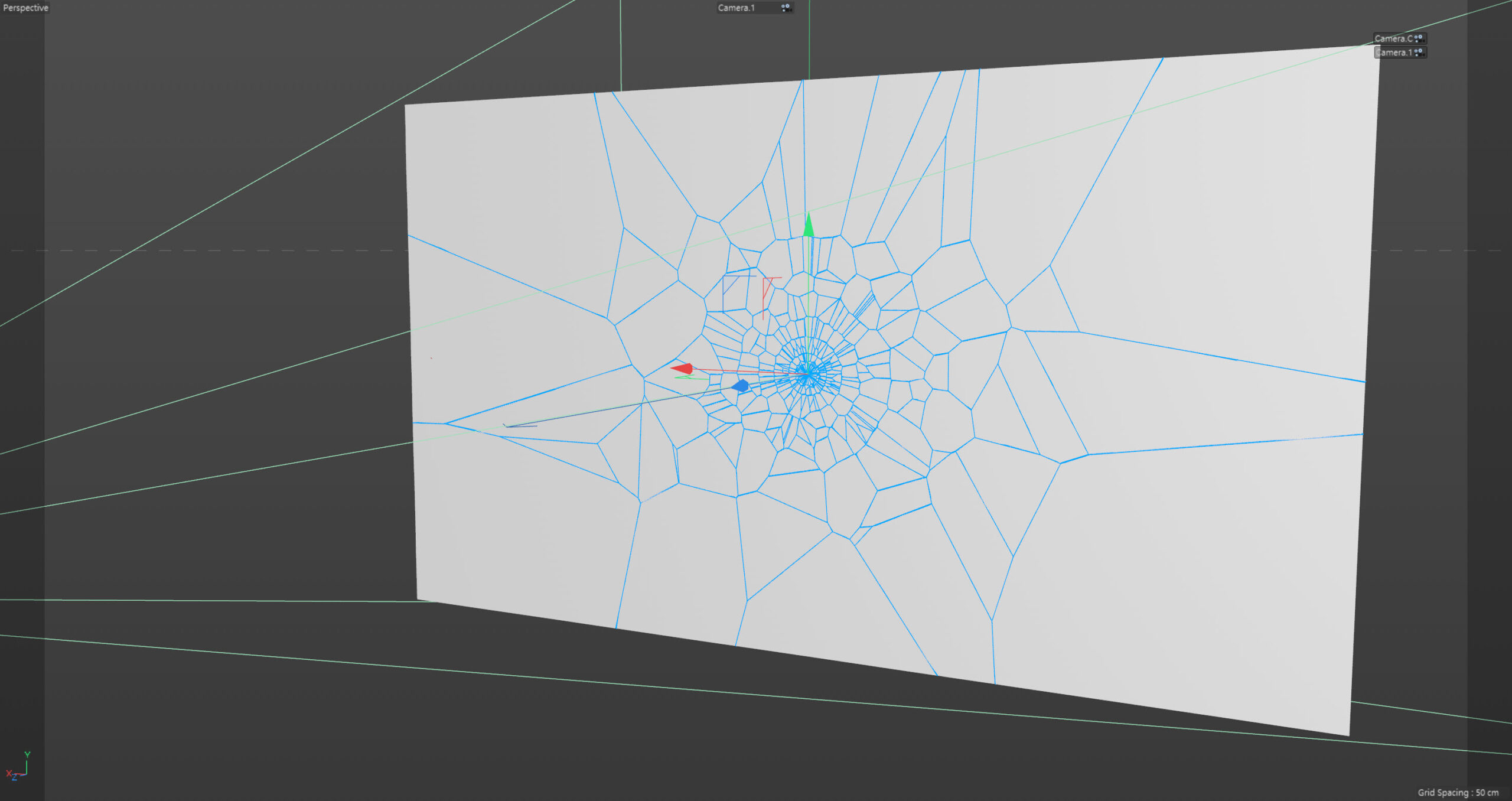Click the Y label on world axis indicator

[27, 754]
